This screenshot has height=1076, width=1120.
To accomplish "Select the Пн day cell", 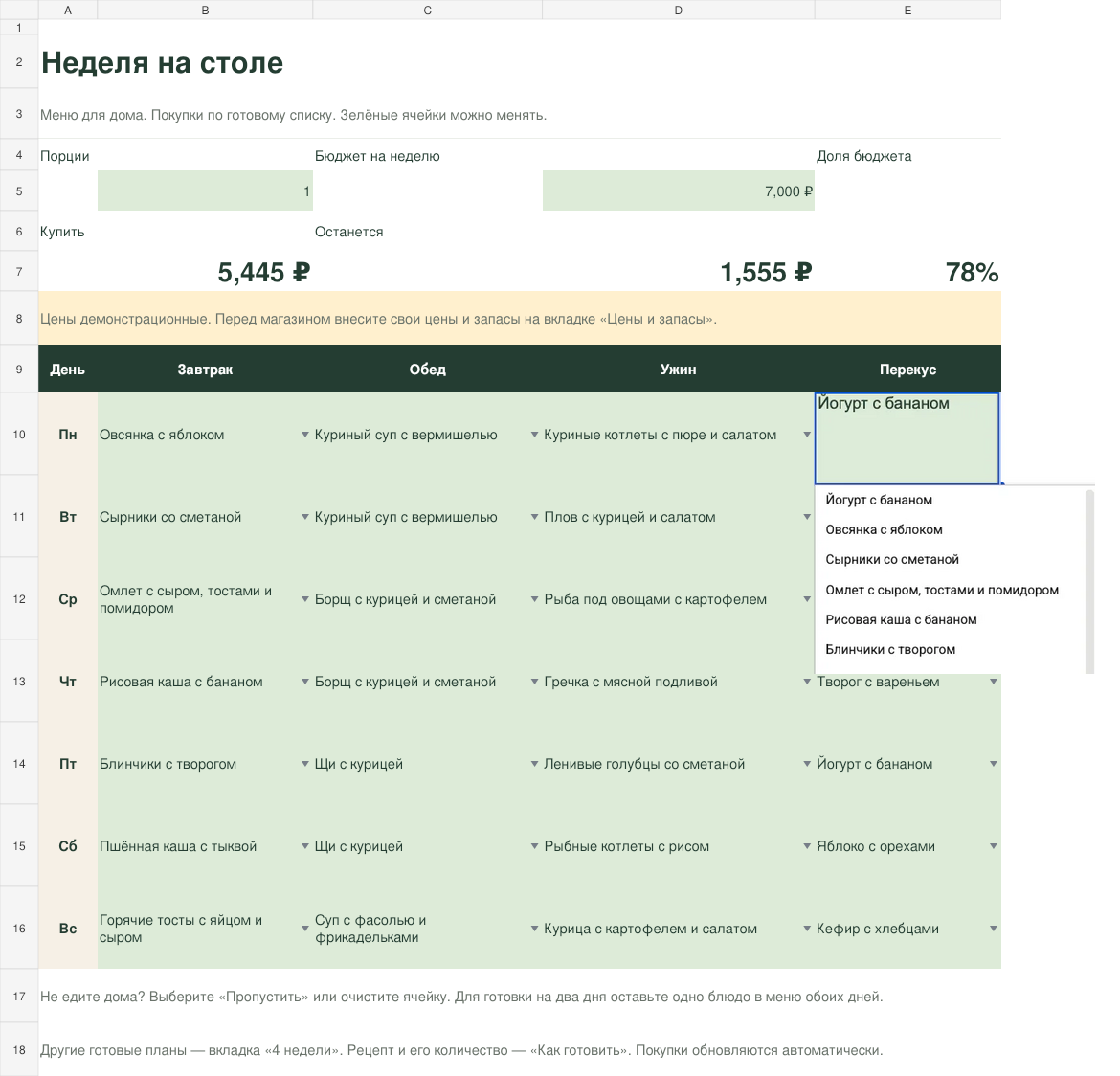I will pos(68,435).
